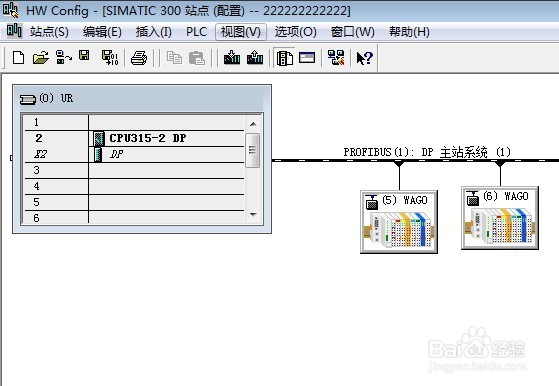Open Configure Network icon

[336, 57]
